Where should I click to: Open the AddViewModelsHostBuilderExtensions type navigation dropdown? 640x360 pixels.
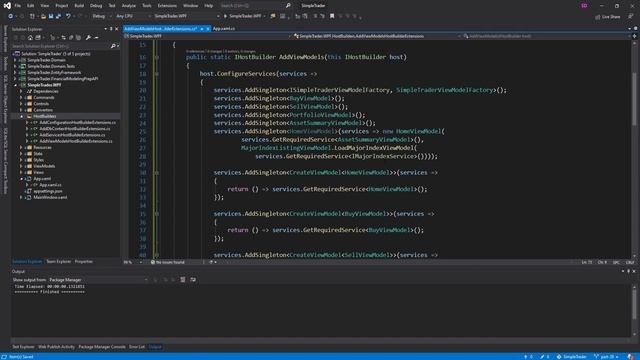pyautogui.click(x=378, y=36)
